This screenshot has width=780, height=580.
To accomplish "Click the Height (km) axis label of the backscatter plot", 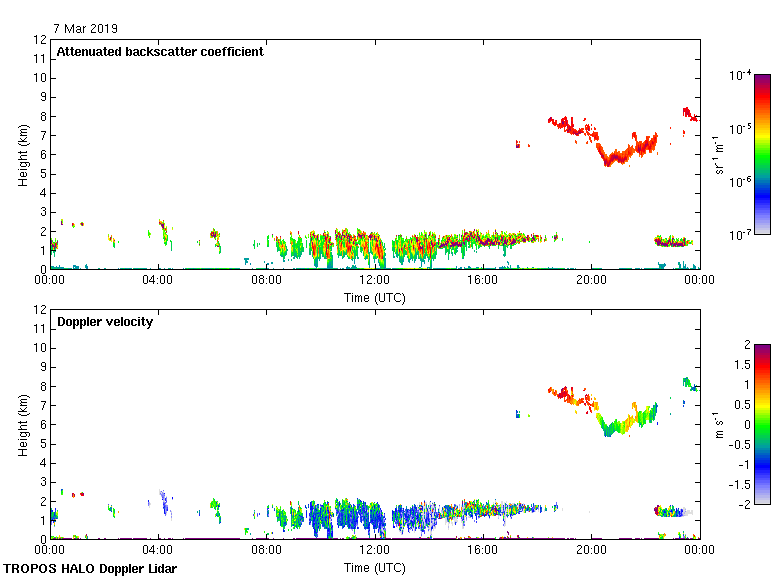I will (x=21, y=155).
